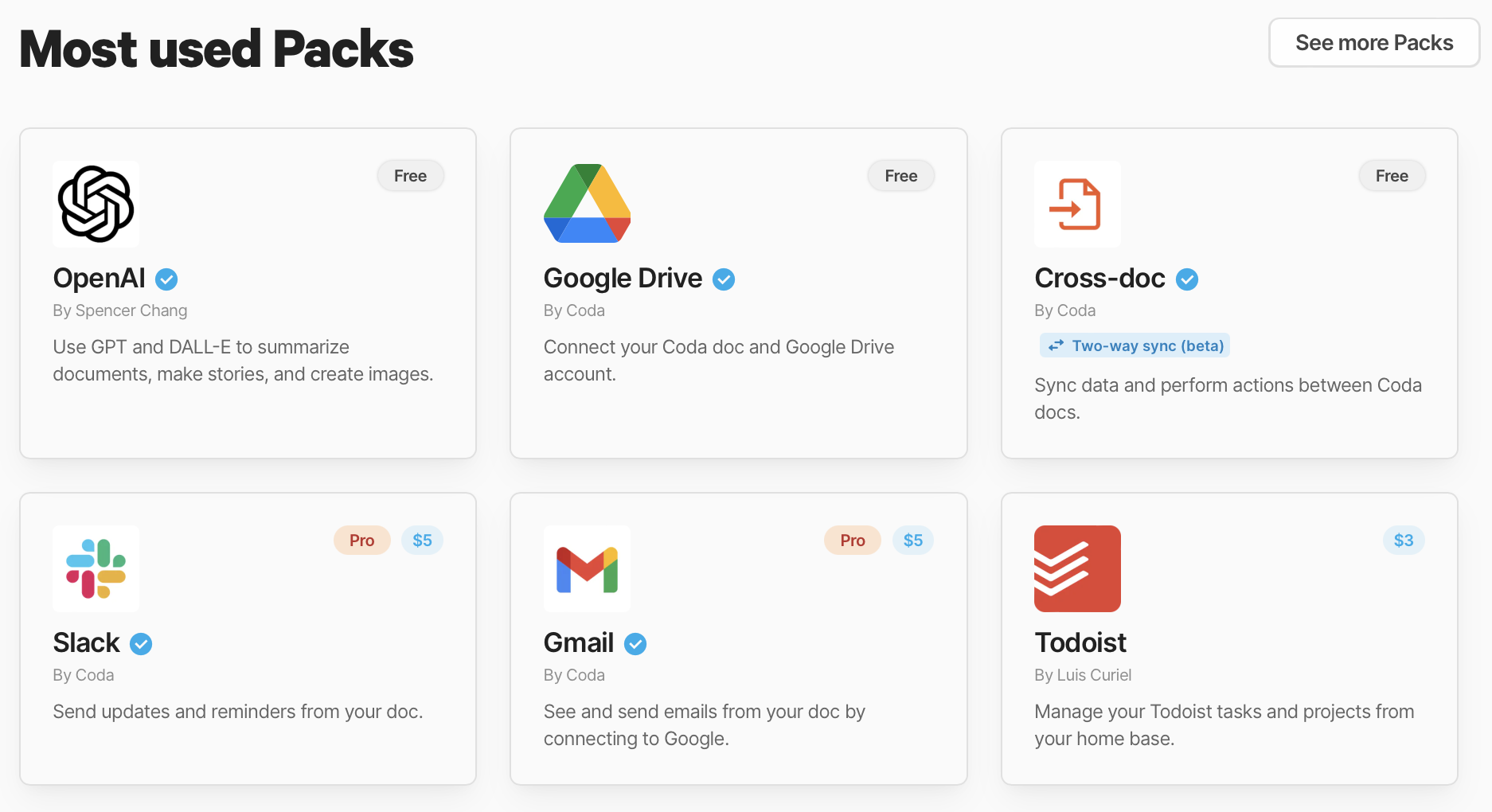Click the verified badge next to OpenAI

tap(166, 279)
